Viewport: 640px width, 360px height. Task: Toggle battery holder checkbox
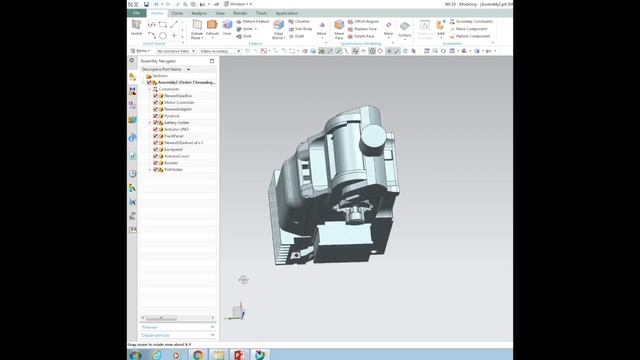155,122
